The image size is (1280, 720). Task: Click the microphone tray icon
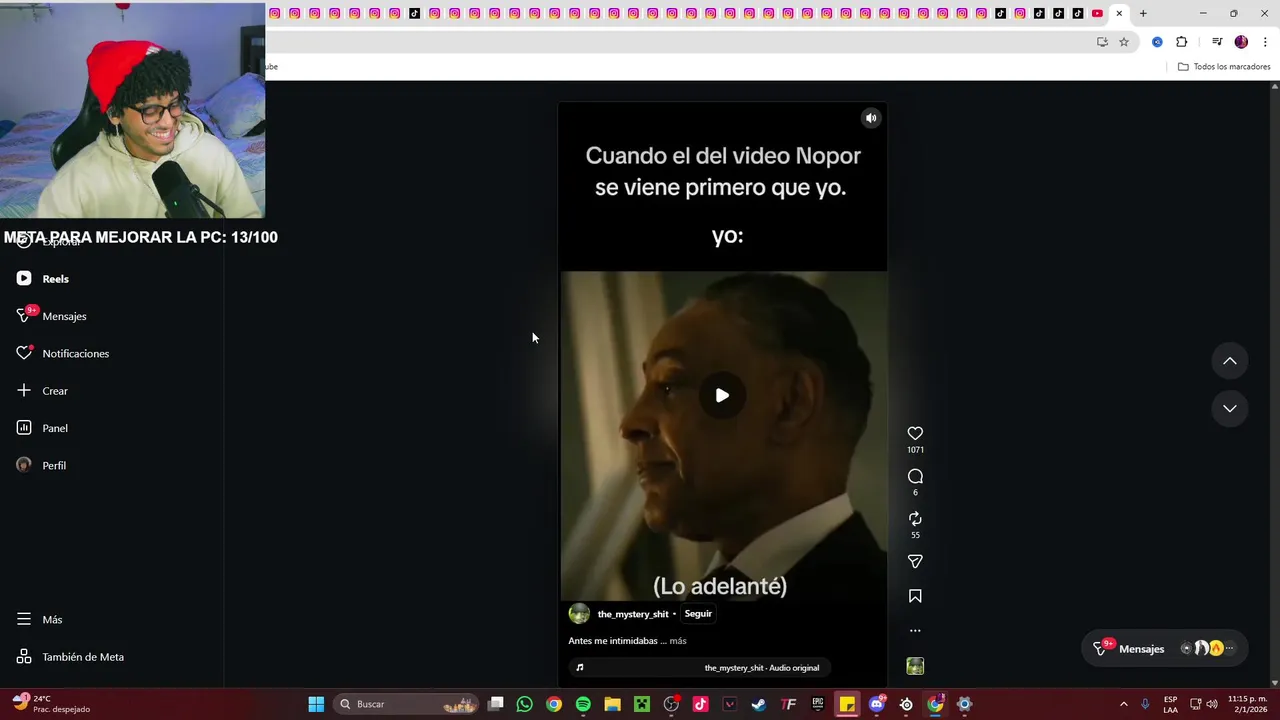coord(1145,704)
